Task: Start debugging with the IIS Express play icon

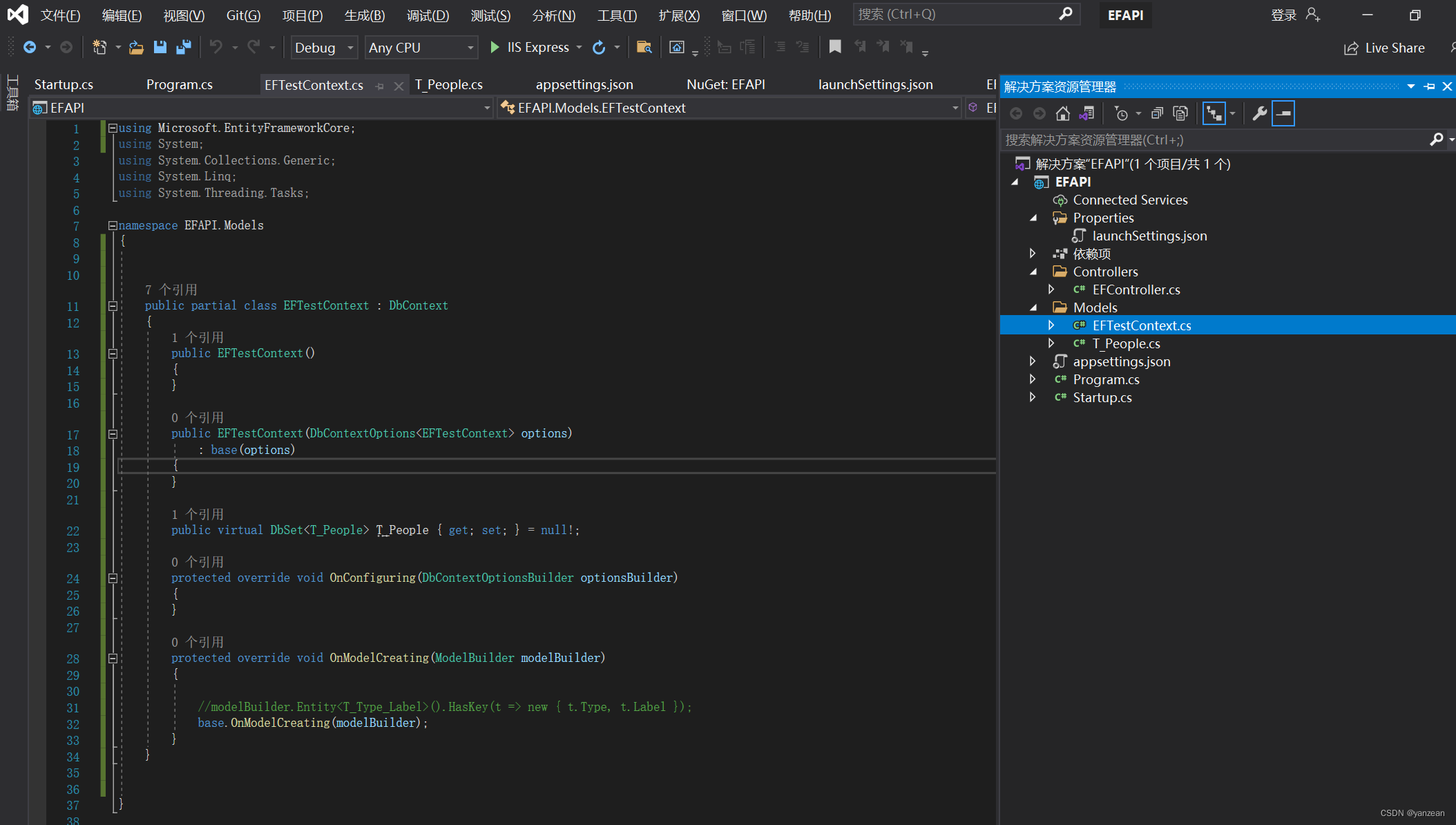Action: 495,47
